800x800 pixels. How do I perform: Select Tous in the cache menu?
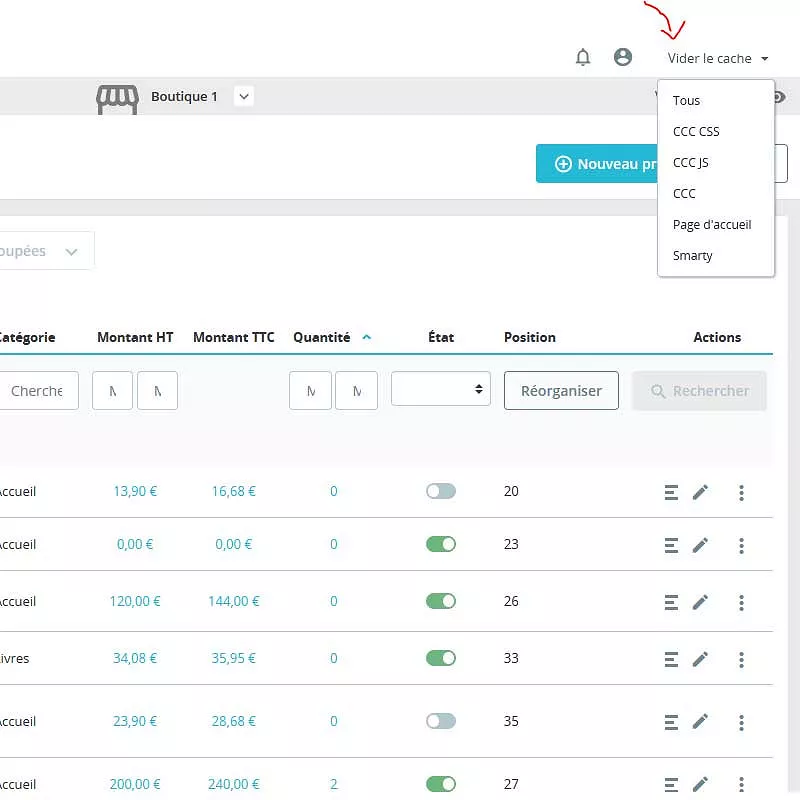686,101
